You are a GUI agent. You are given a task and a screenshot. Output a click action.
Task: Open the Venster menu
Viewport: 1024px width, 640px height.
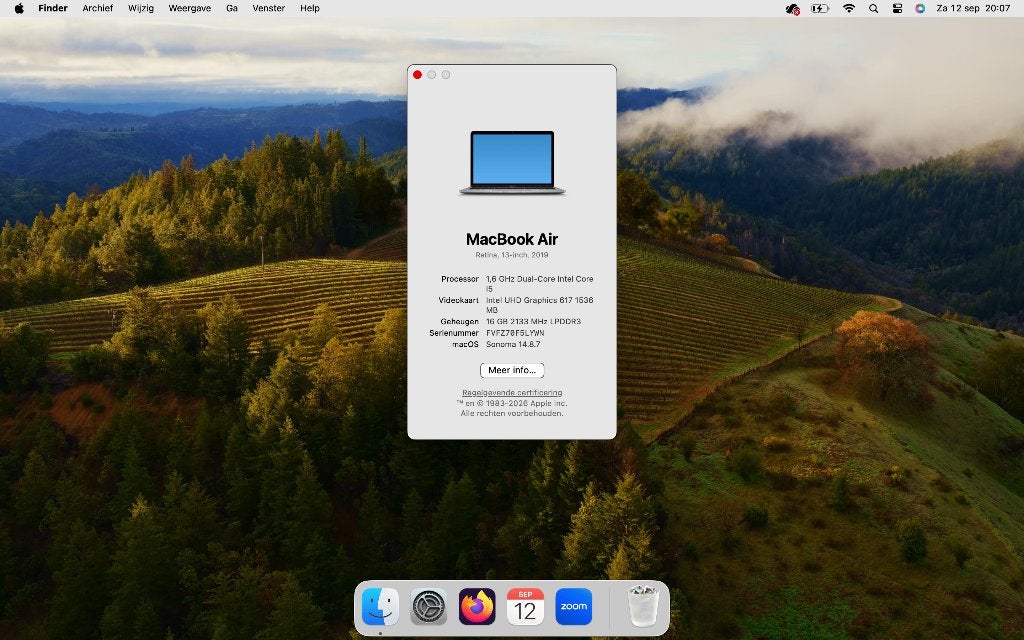[268, 8]
